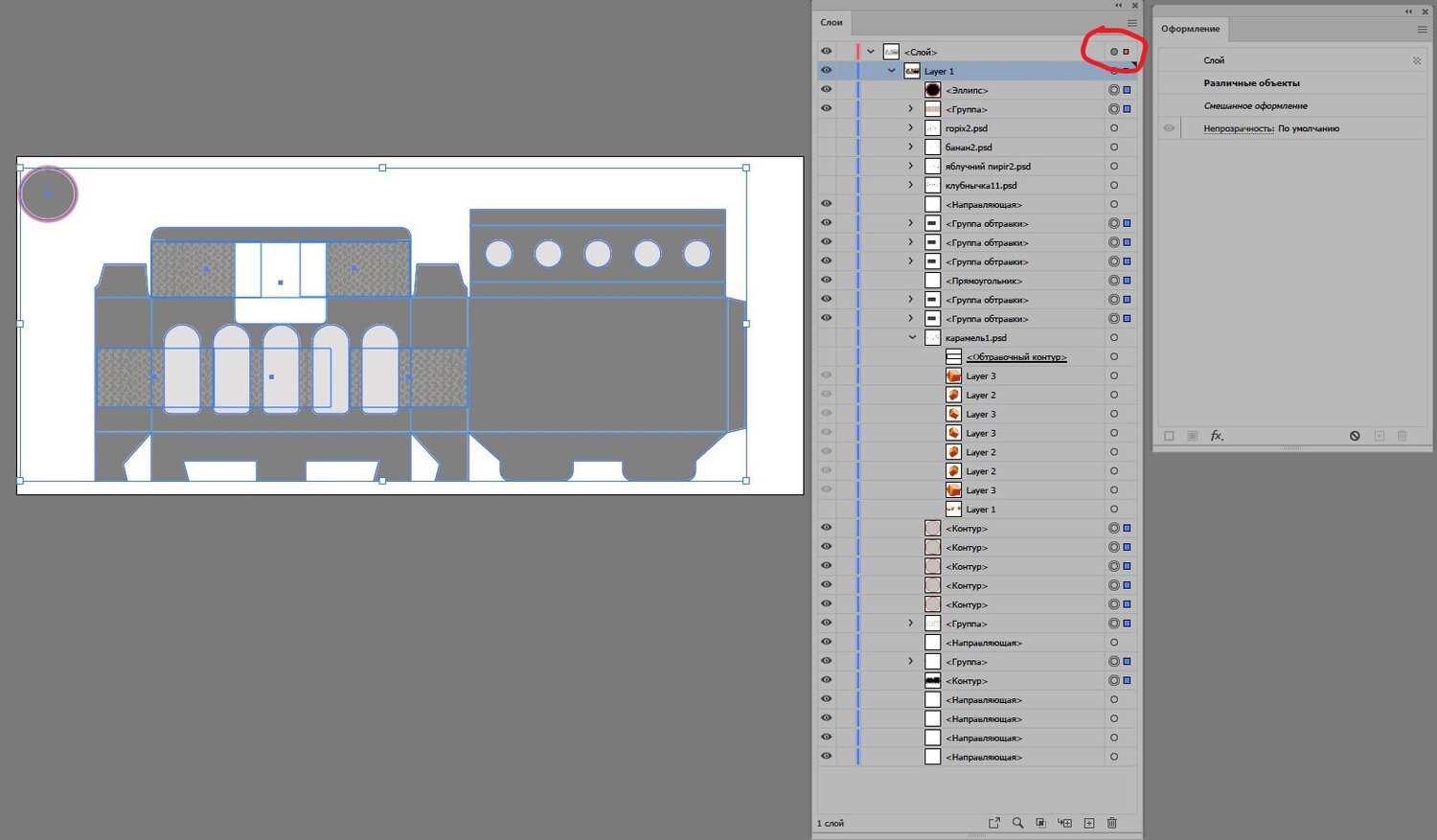The image size is (1437, 840).
Task: Click the top <Слой> layer thumbnail
Action: pos(891,52)
